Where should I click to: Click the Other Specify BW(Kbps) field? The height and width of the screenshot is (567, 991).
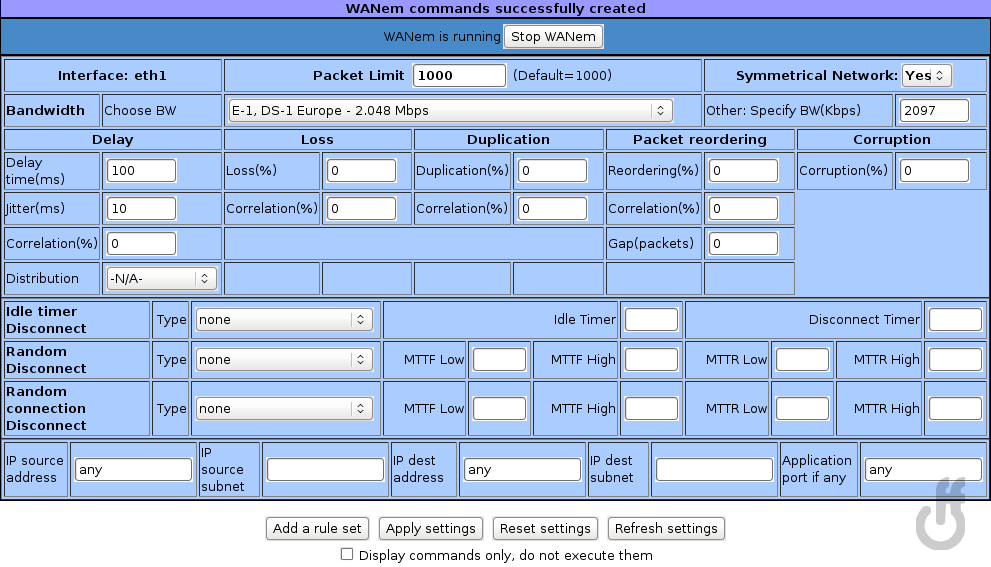[x=934, y=111]
